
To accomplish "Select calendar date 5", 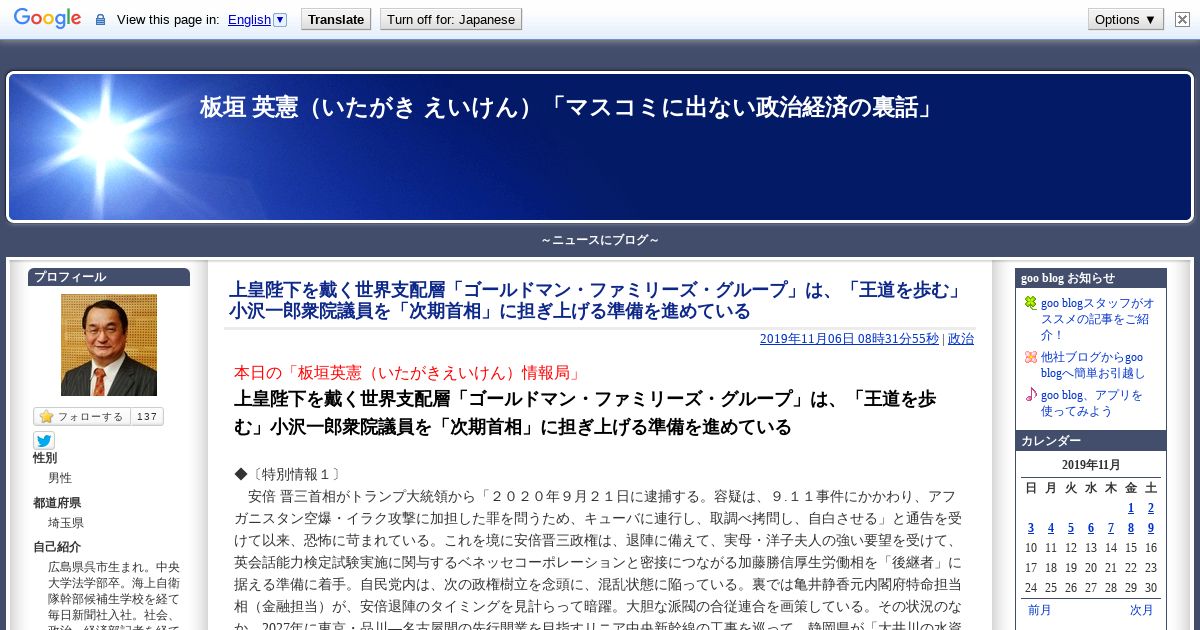I will coord(1071,528).
